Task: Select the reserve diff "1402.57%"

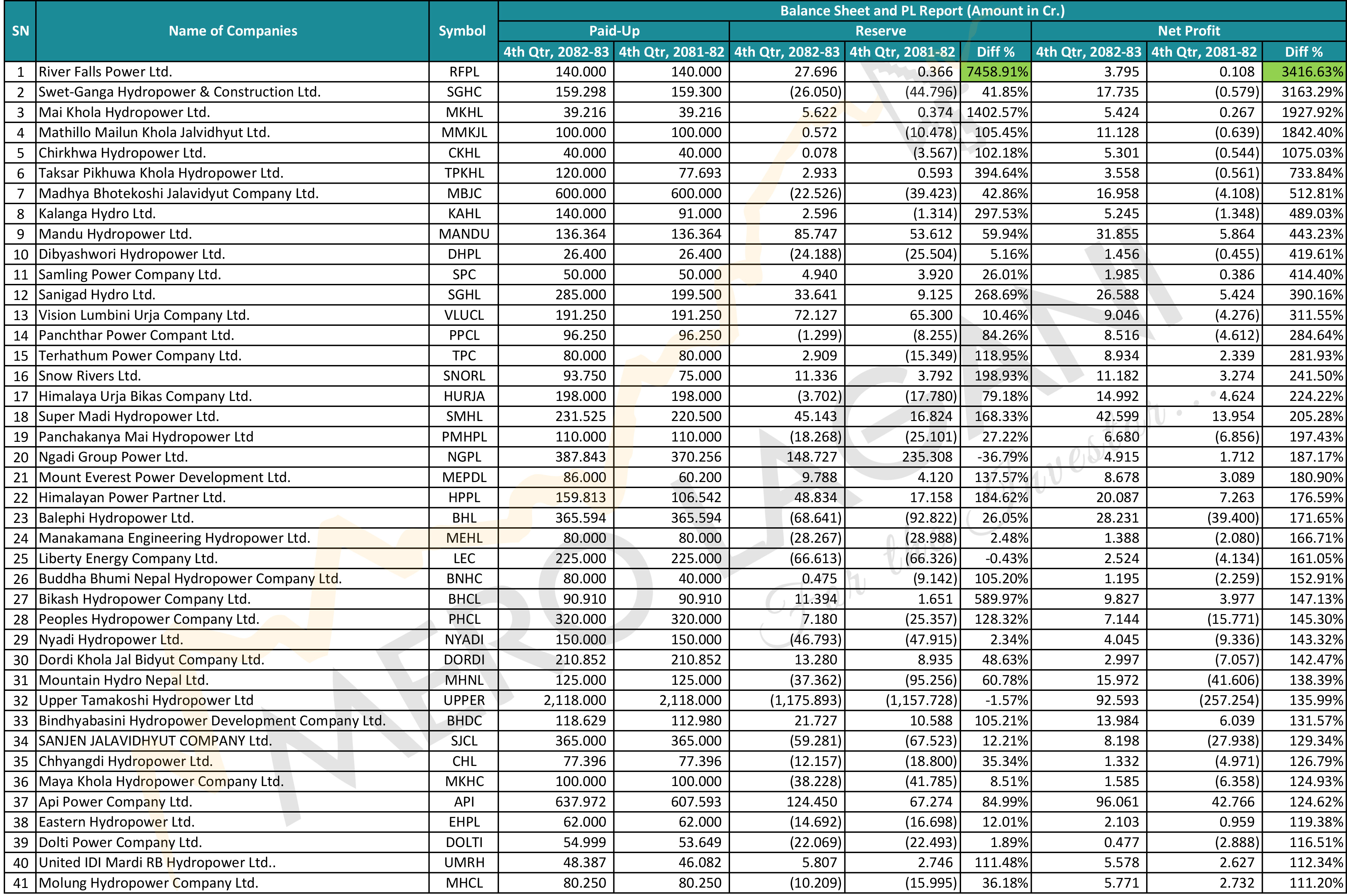Action: coord(997,113)
